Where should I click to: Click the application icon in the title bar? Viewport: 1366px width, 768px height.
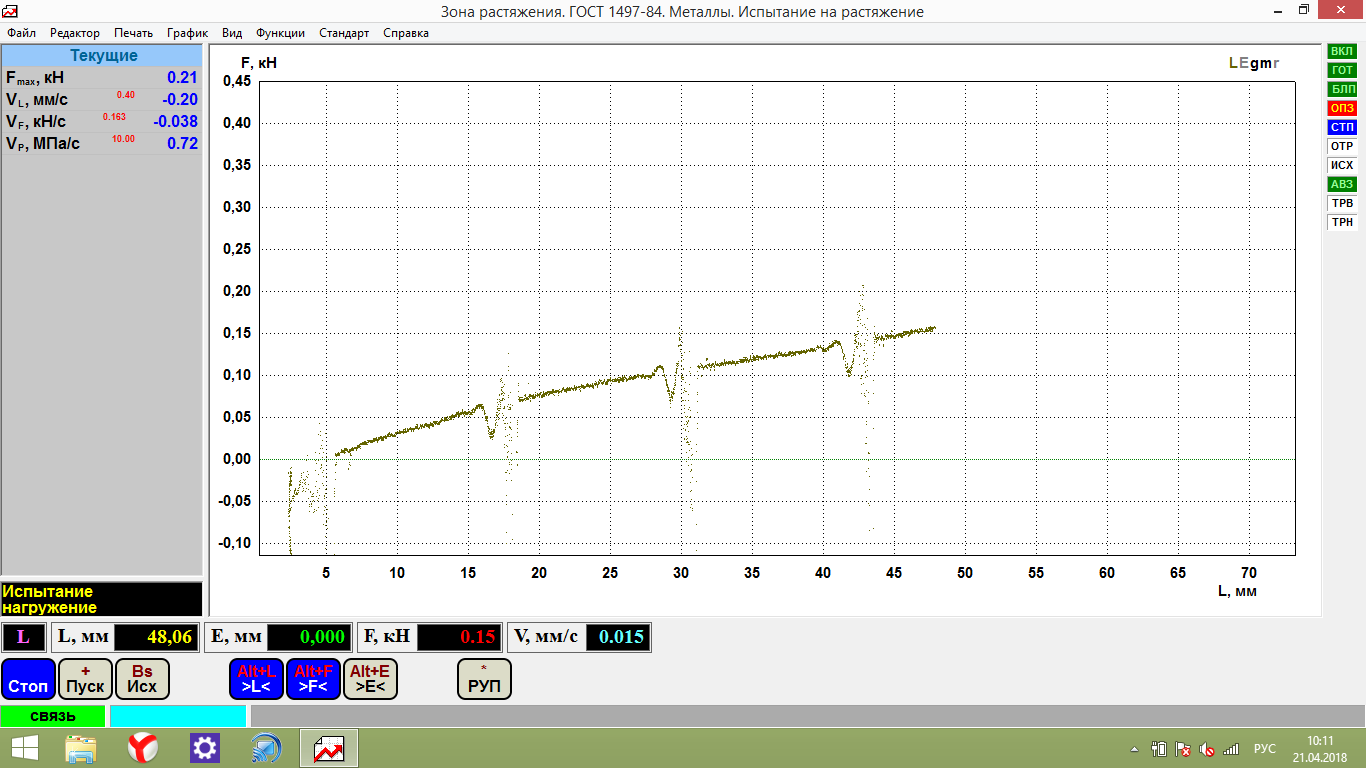[11, 11]
